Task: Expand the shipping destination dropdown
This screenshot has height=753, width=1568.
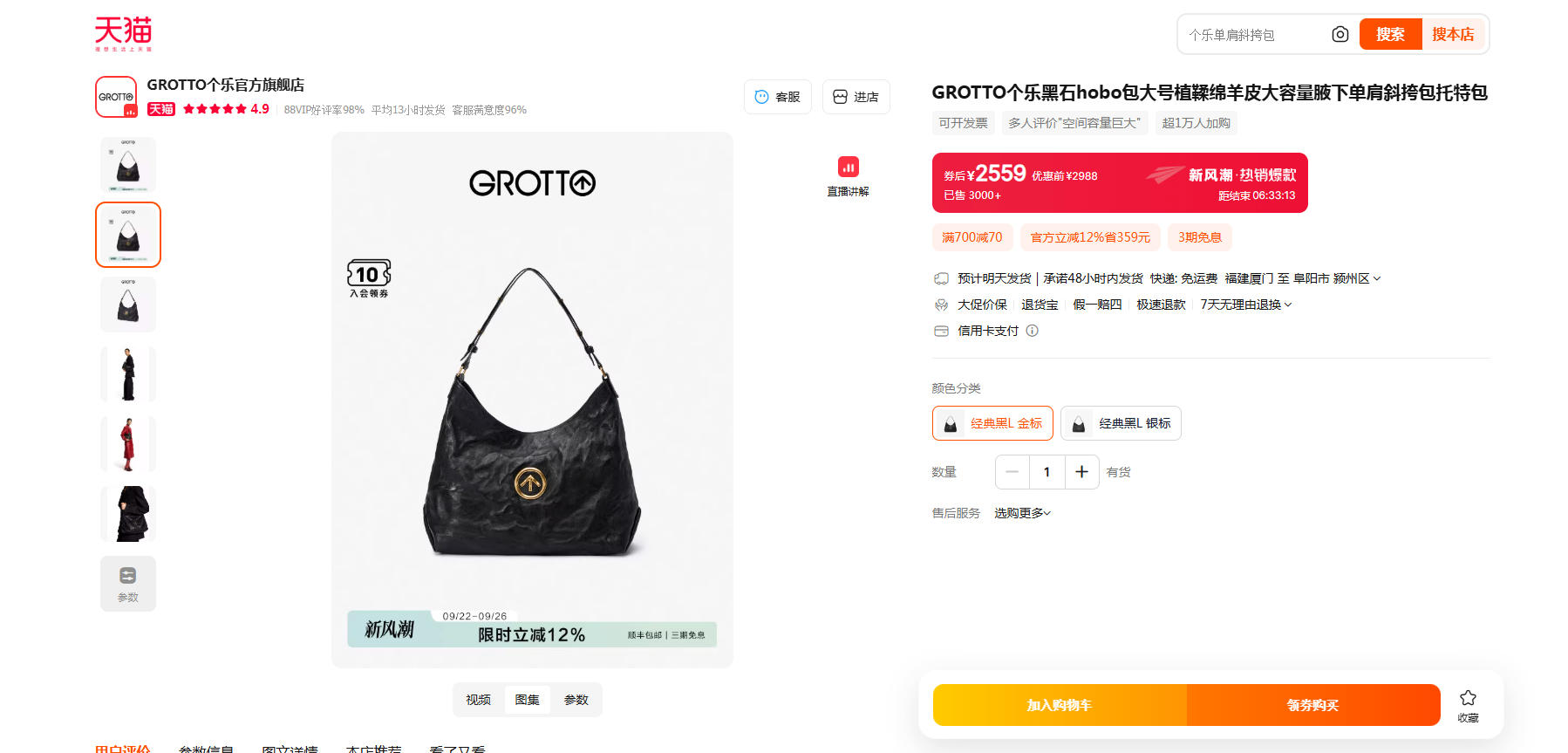Action: (x=1376, y=278)
